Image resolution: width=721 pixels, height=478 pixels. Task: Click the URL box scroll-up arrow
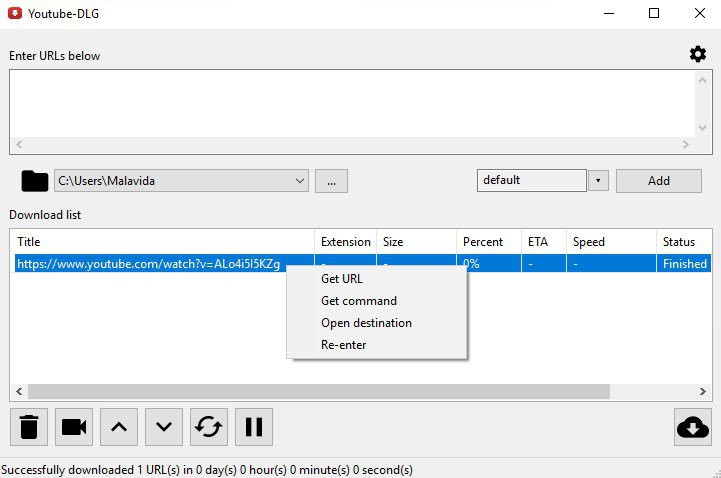702,80
